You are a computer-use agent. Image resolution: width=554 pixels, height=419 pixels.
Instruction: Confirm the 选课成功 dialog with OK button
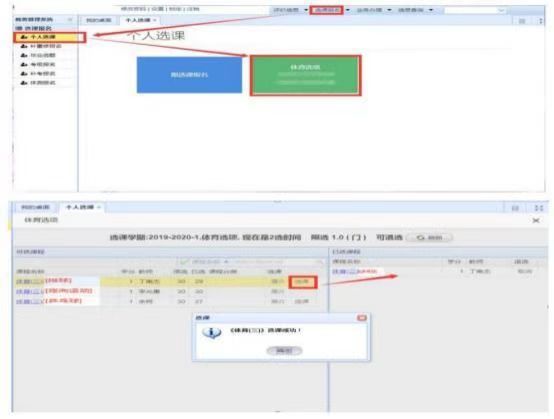pos(284,351)
